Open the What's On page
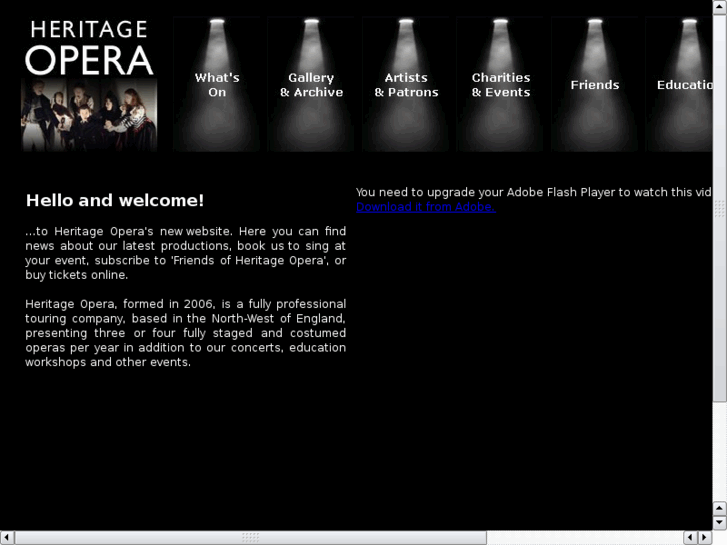Image resolution: width=727 pixels, height=545 pixels. 217,84
